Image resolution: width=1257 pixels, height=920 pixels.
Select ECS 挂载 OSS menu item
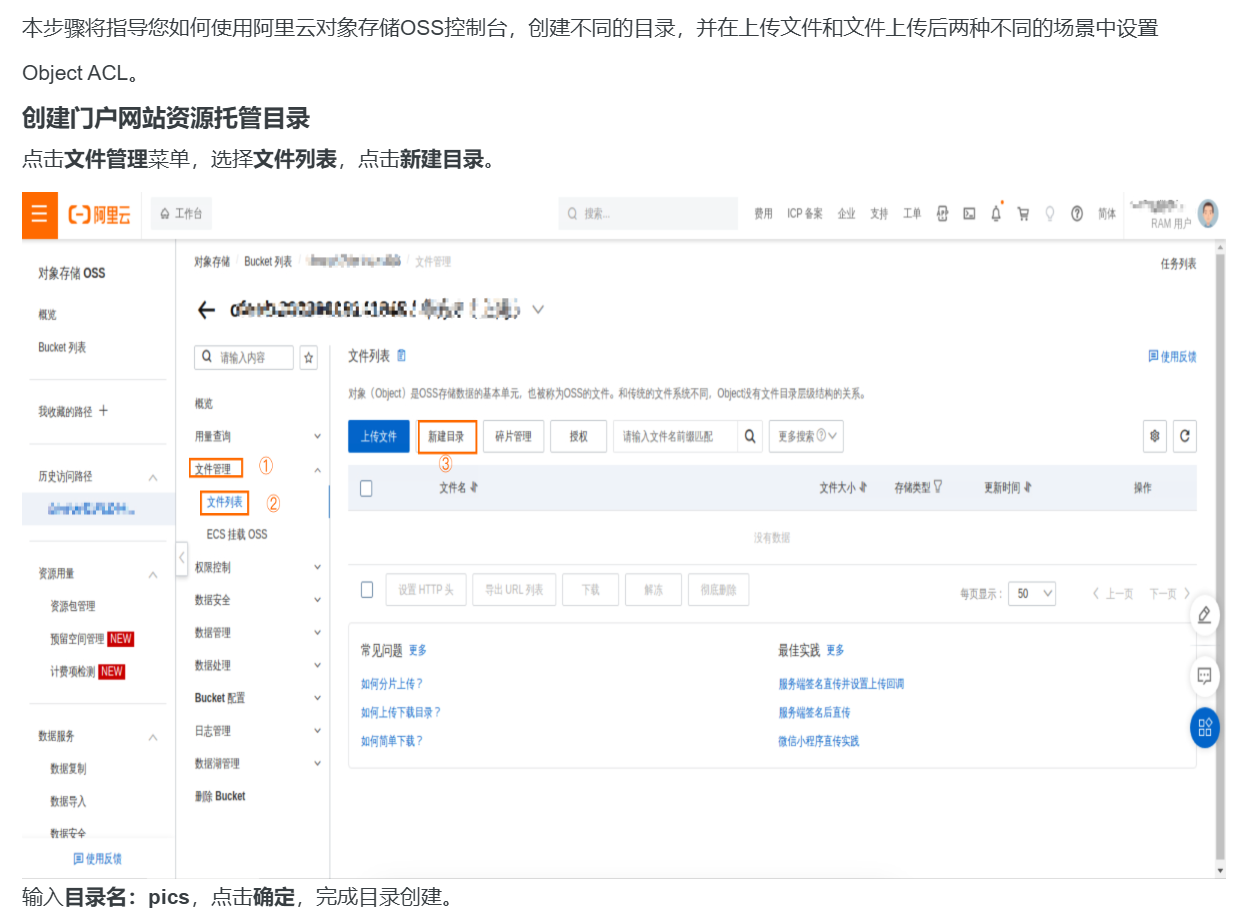[237, 535]
